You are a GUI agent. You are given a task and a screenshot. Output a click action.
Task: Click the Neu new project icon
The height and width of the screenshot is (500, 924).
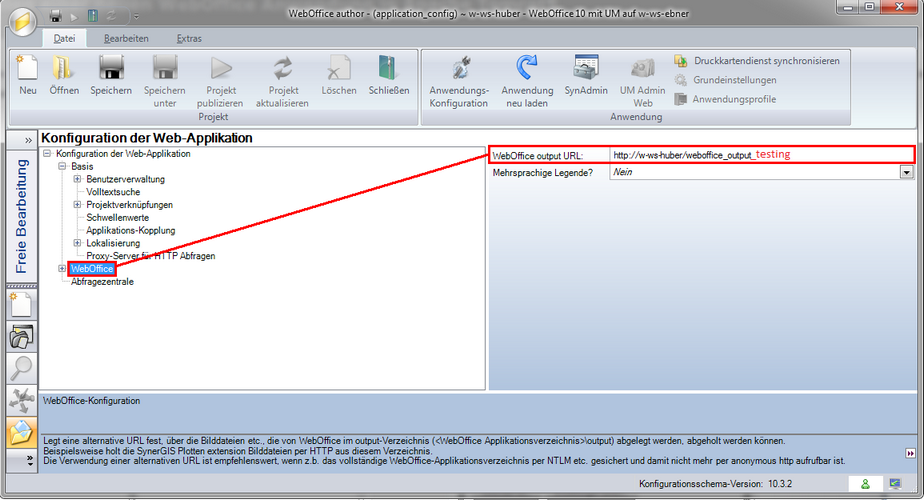(27, 68)
